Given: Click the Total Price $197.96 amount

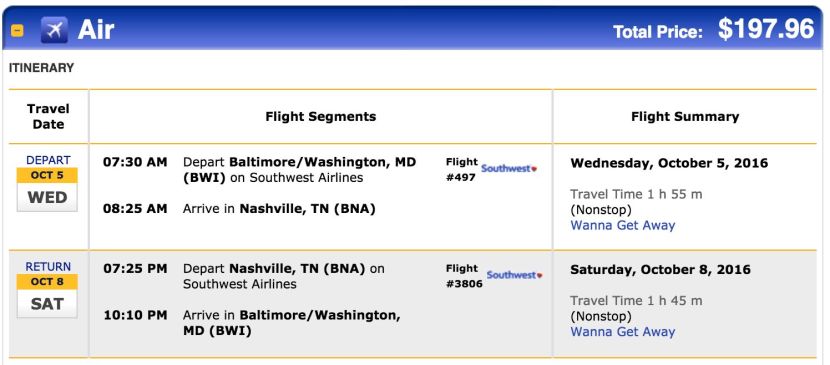Looking at the screenshot, I should click(765, 29).
